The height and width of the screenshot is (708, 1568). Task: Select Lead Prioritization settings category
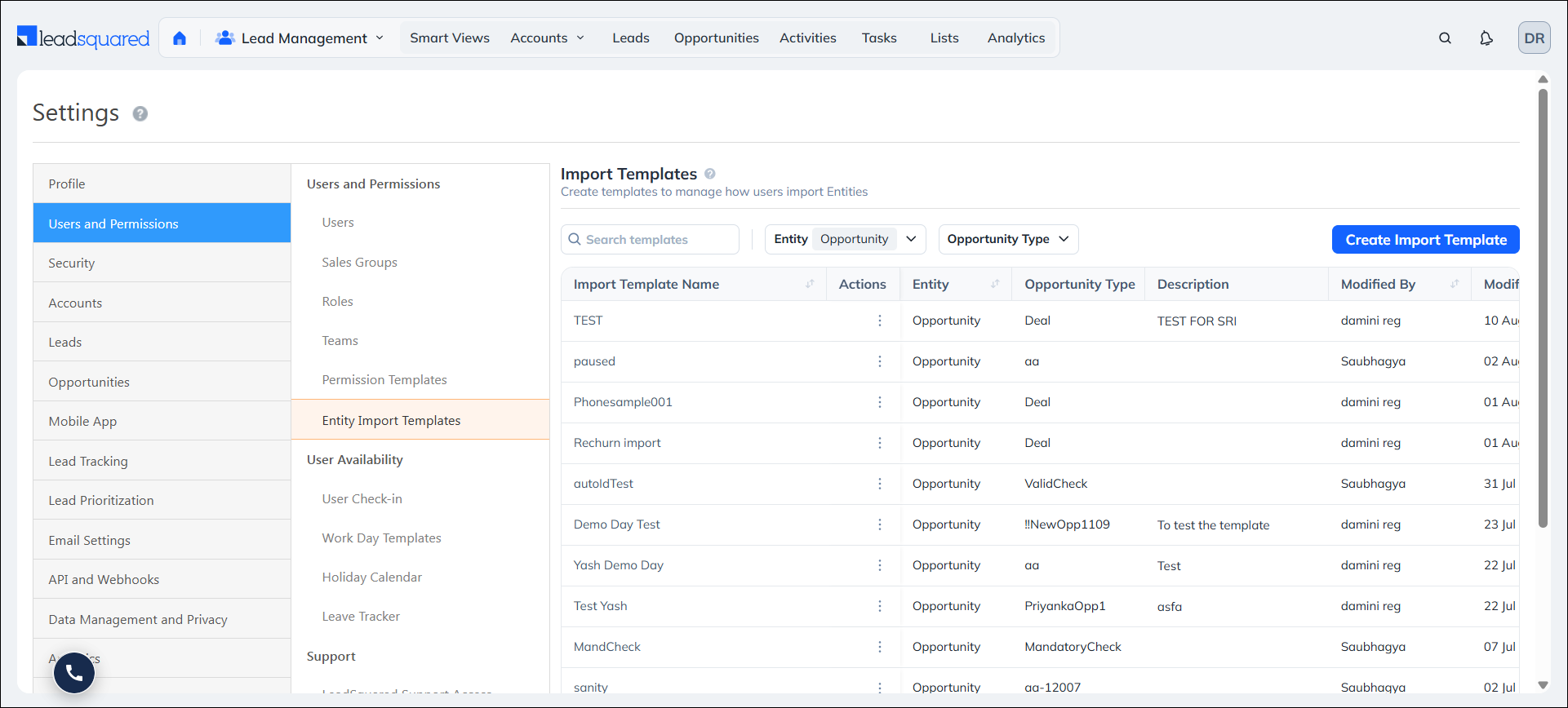coord(162,500)
